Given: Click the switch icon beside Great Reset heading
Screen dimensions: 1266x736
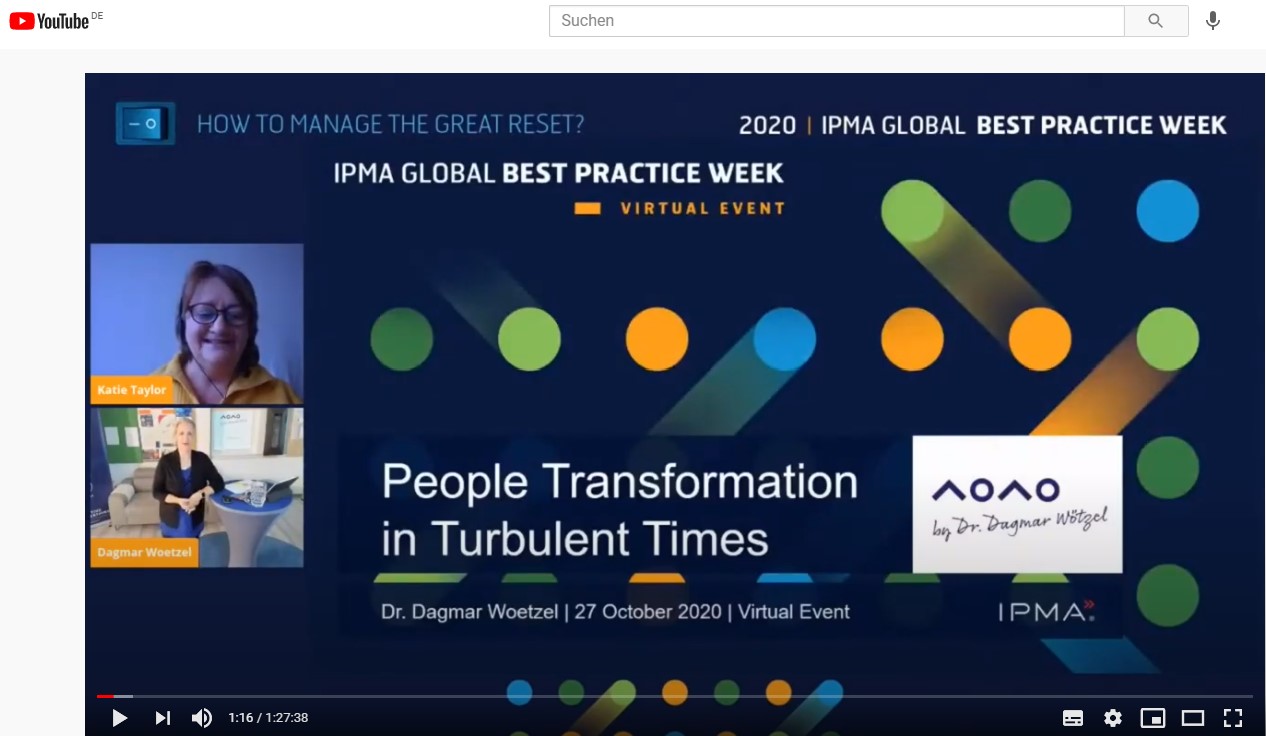Looking at the screenshot, I should point(145,124).
